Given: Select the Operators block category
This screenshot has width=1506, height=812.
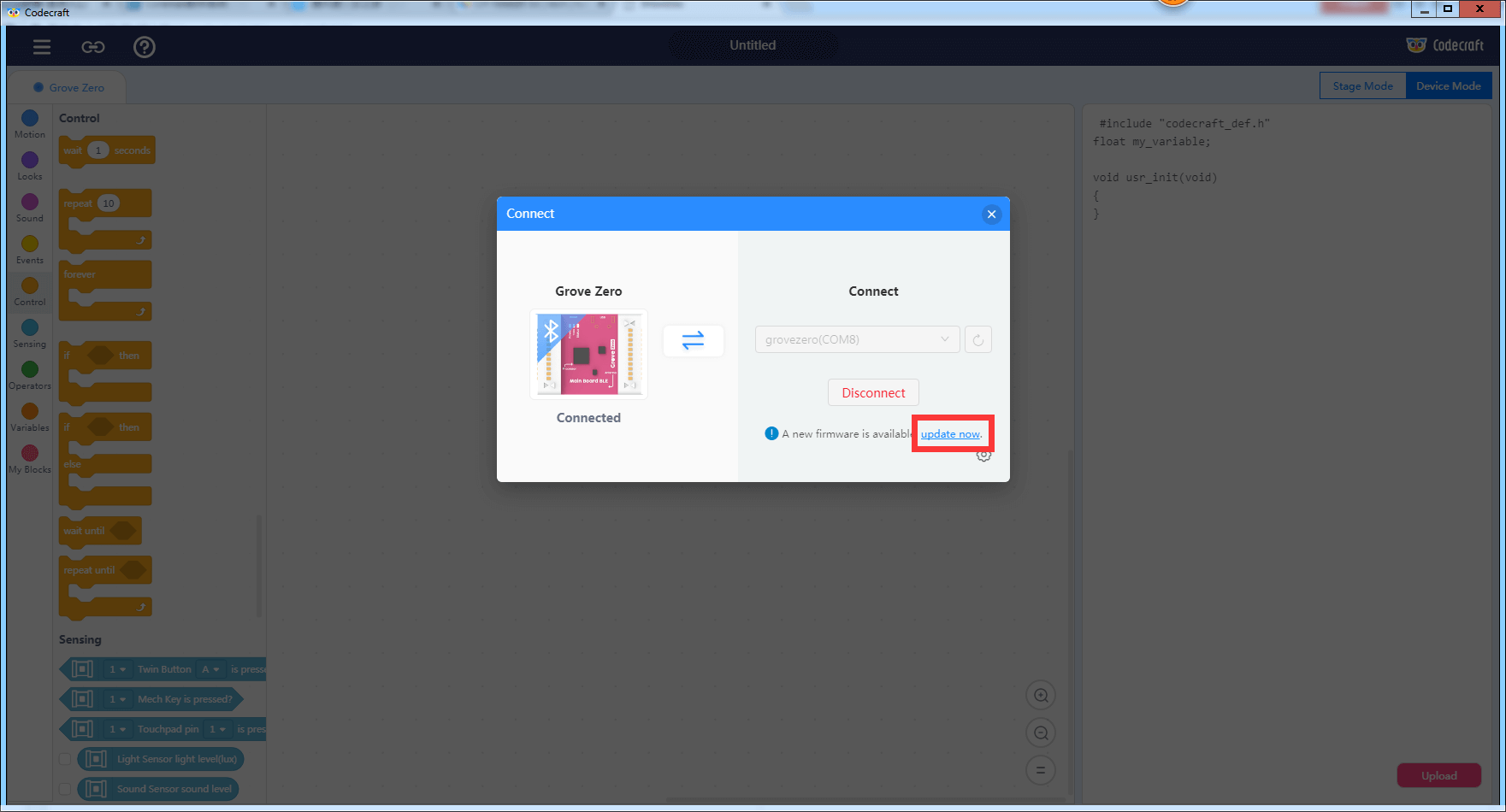Looking at the screenshot, I should tap(30, 375).
